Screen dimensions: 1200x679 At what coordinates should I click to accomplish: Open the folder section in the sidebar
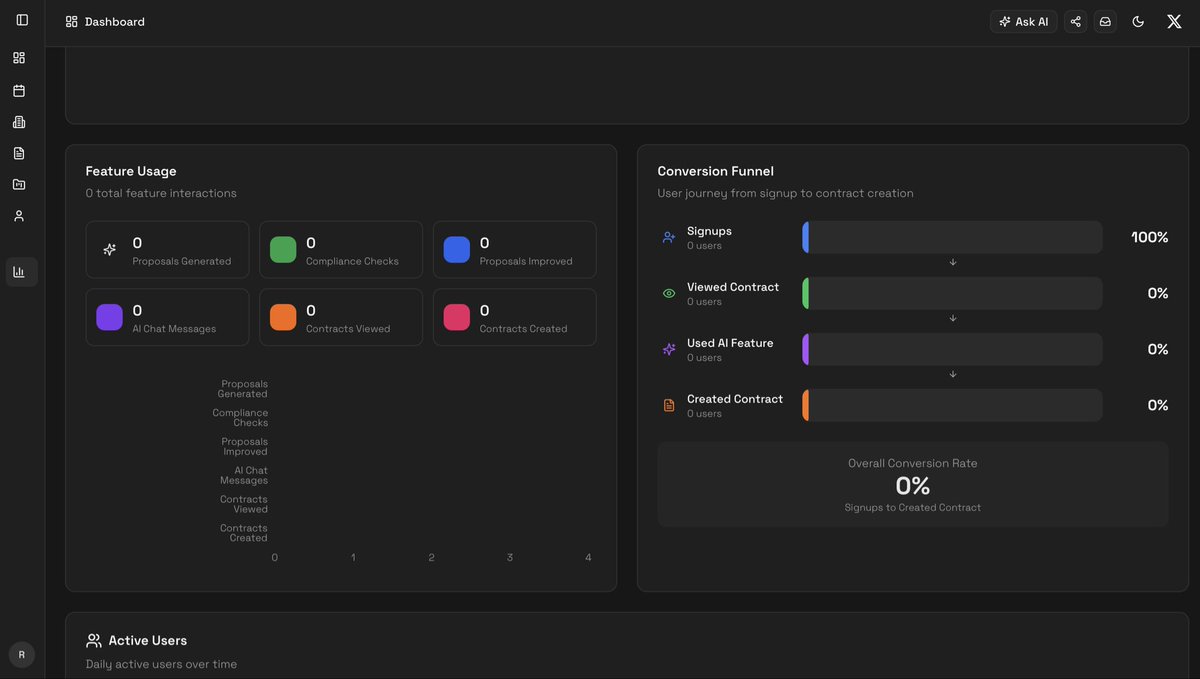click(18, 183)
